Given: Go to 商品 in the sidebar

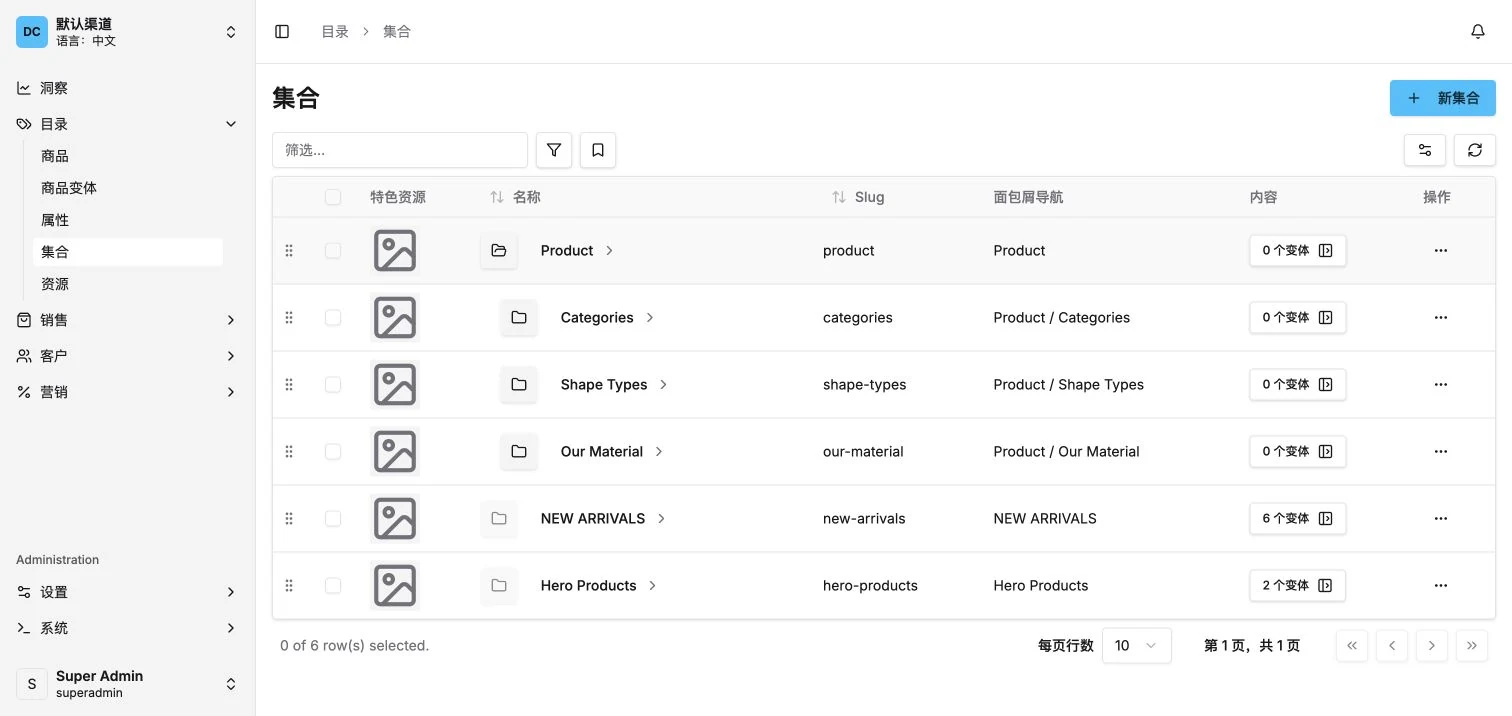Looking at the screenshot, I should coord(128,156).
